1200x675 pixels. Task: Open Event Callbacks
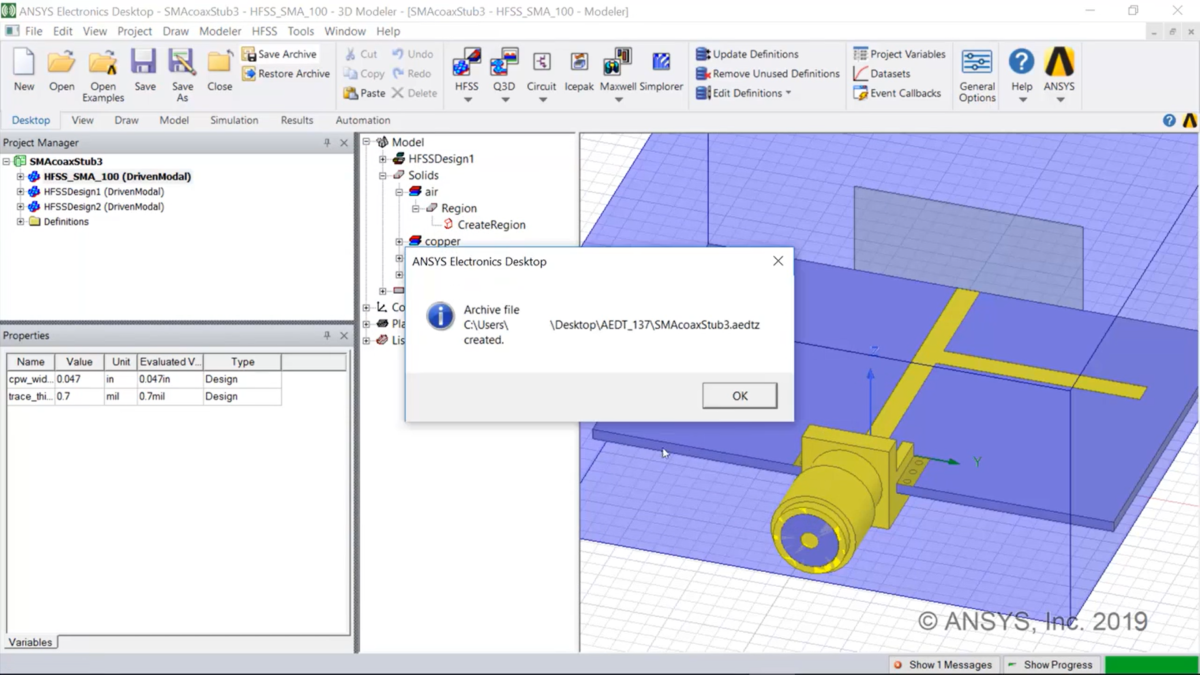896,93
